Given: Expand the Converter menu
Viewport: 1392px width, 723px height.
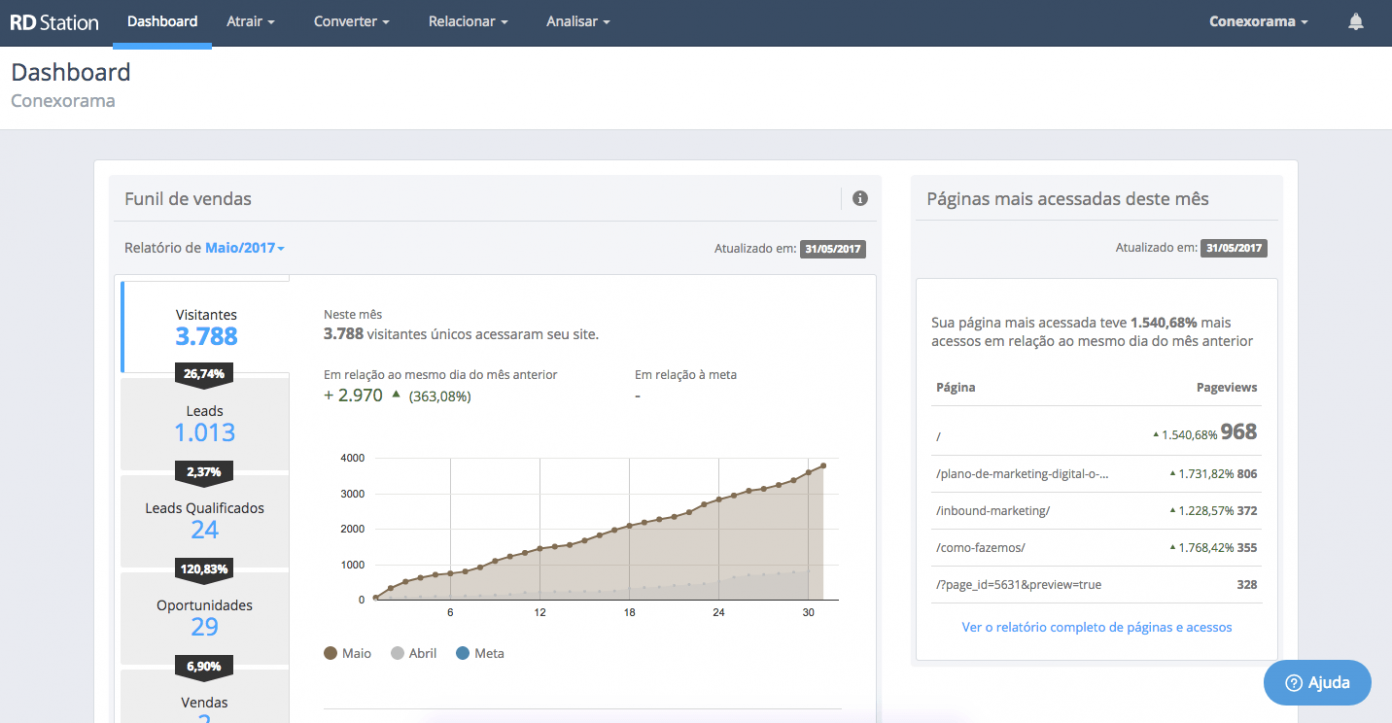Looking at the screenshot, I should [x=351, y=22].
